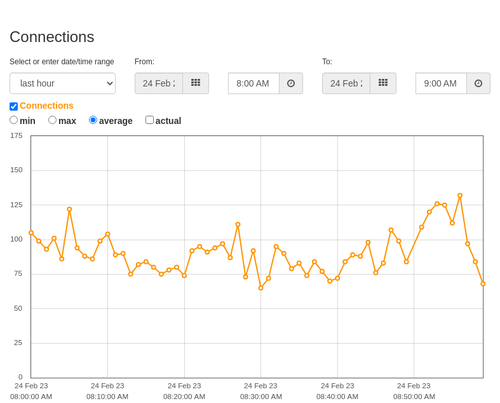Select the max radio button
Screen dimensions: 500x403
point(52,120)
